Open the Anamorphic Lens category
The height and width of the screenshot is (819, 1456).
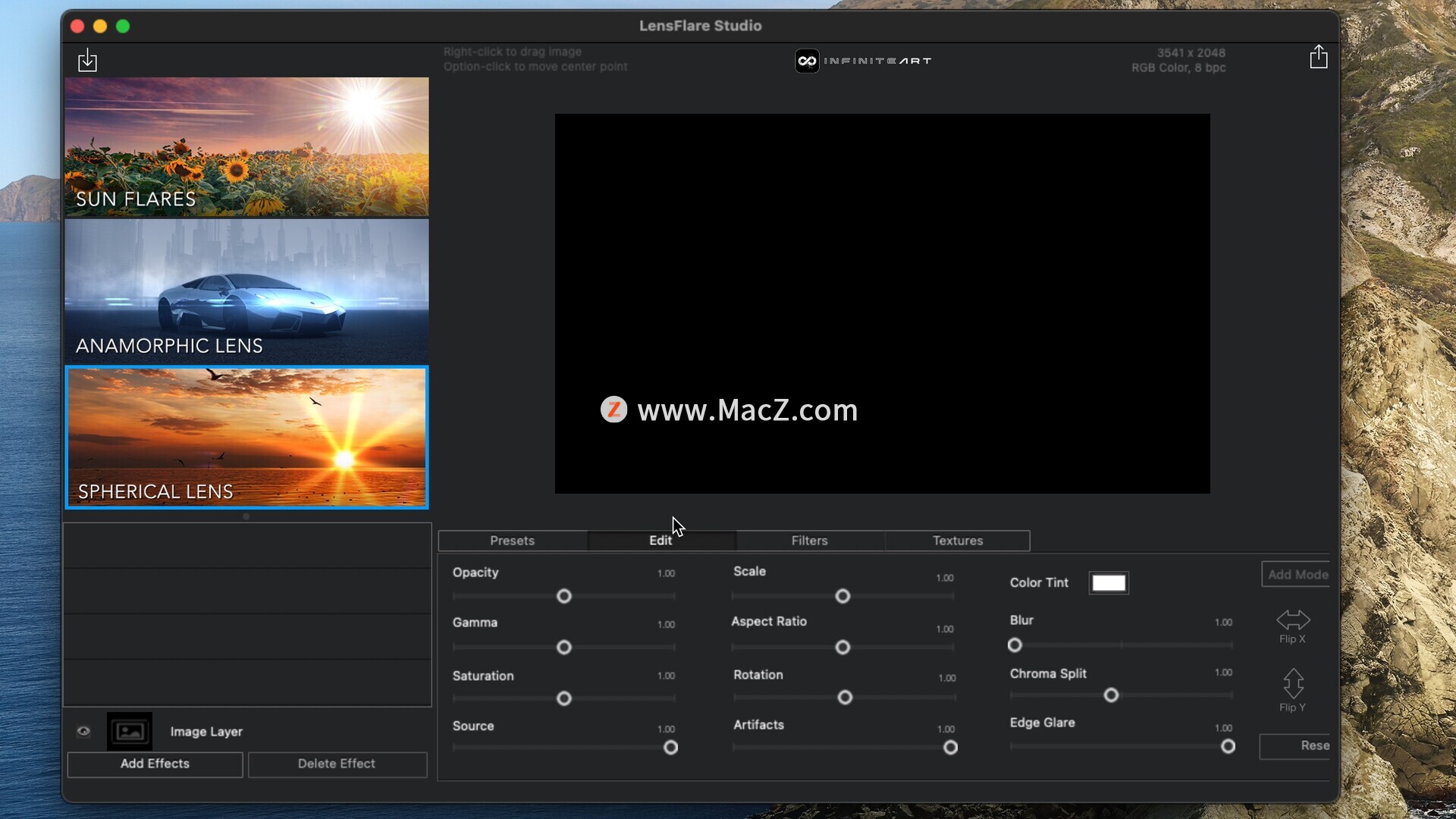246,291
